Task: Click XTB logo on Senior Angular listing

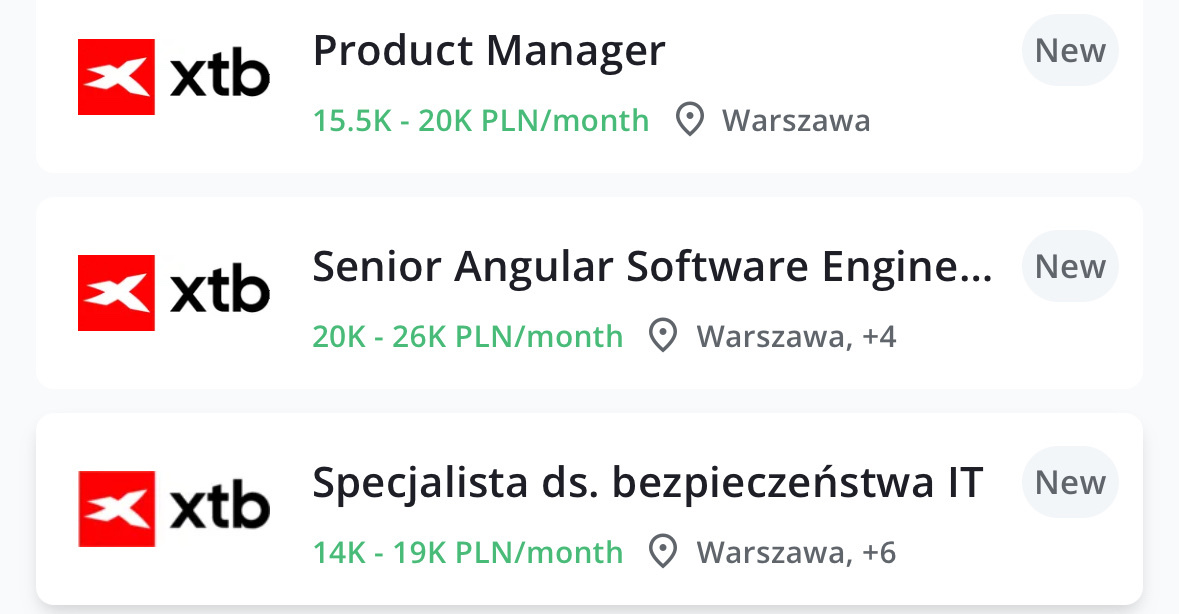Action: click(174, 293)
